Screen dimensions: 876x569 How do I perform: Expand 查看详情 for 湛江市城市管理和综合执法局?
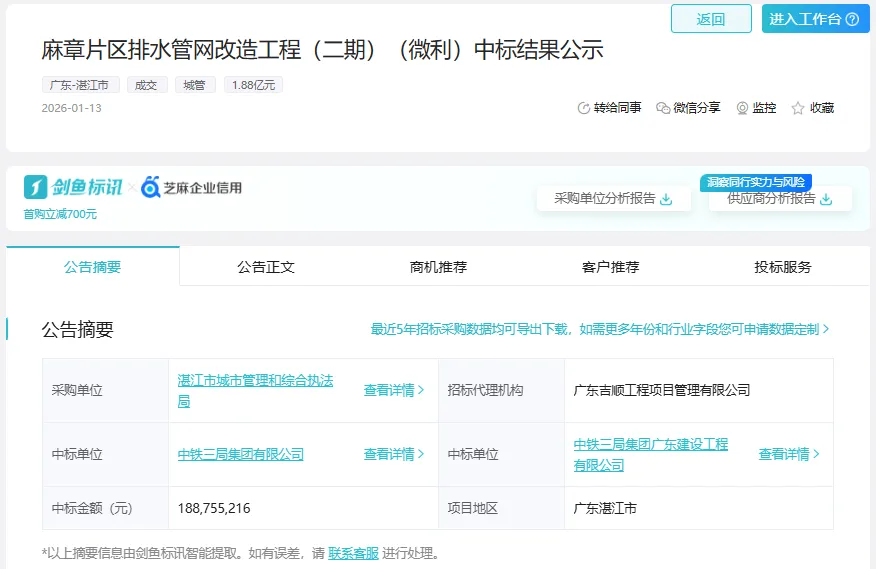[393, 391]
